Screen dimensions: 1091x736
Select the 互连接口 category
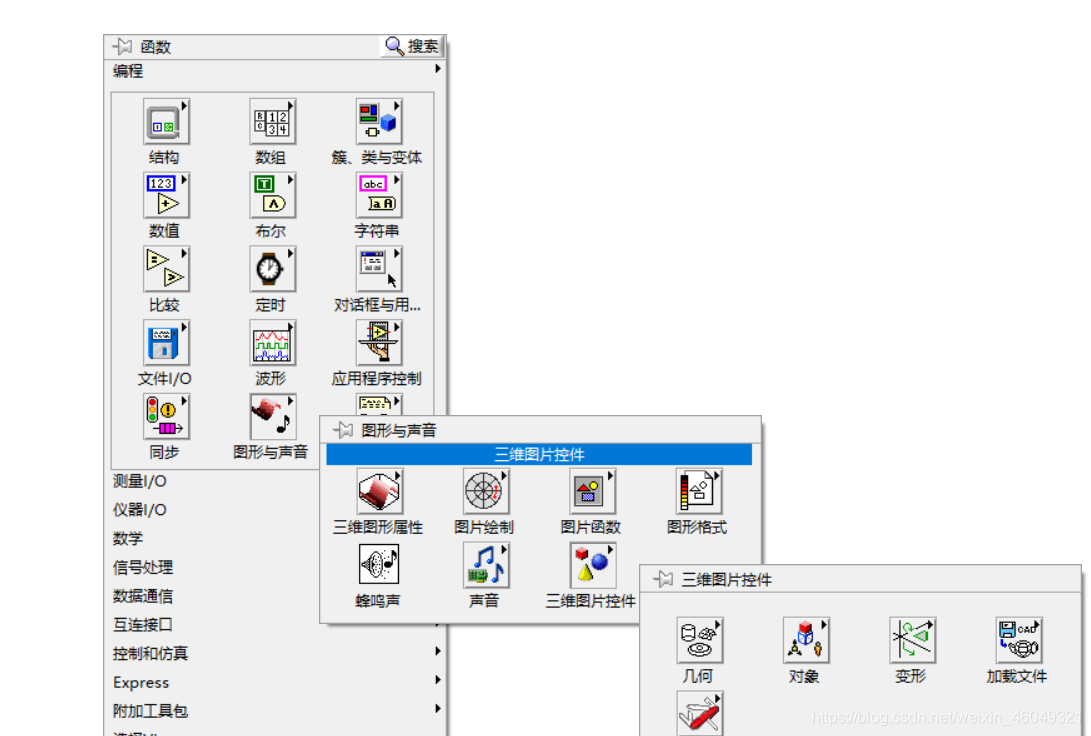[x=143, y=625]
